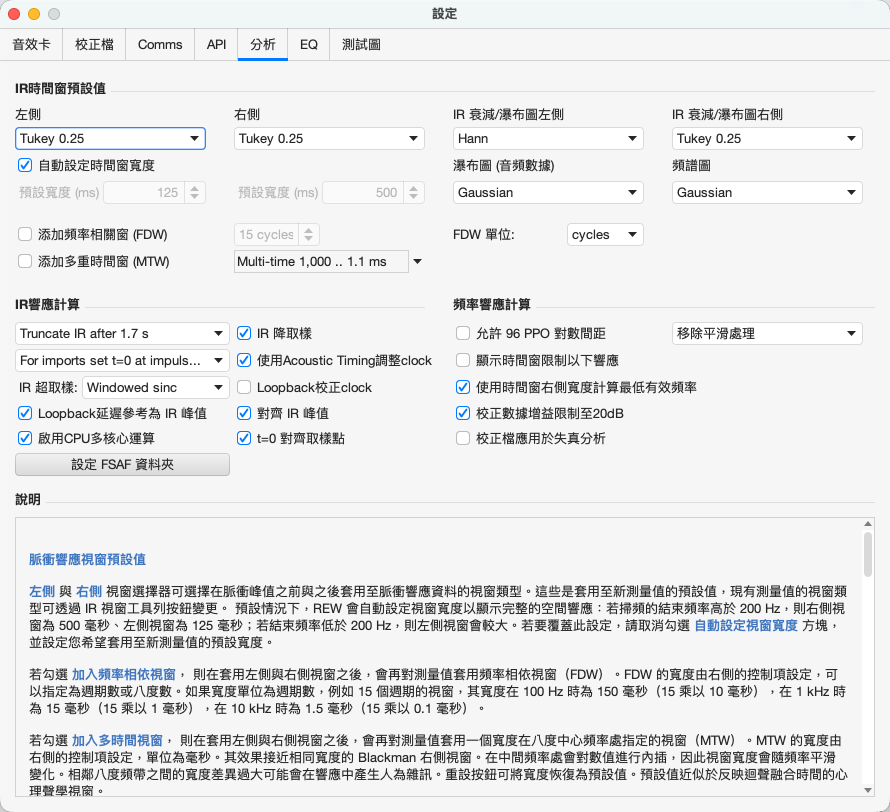Screen dimensions: 890x812
Task: Select the 分析 tab
Action: (263, 44)
